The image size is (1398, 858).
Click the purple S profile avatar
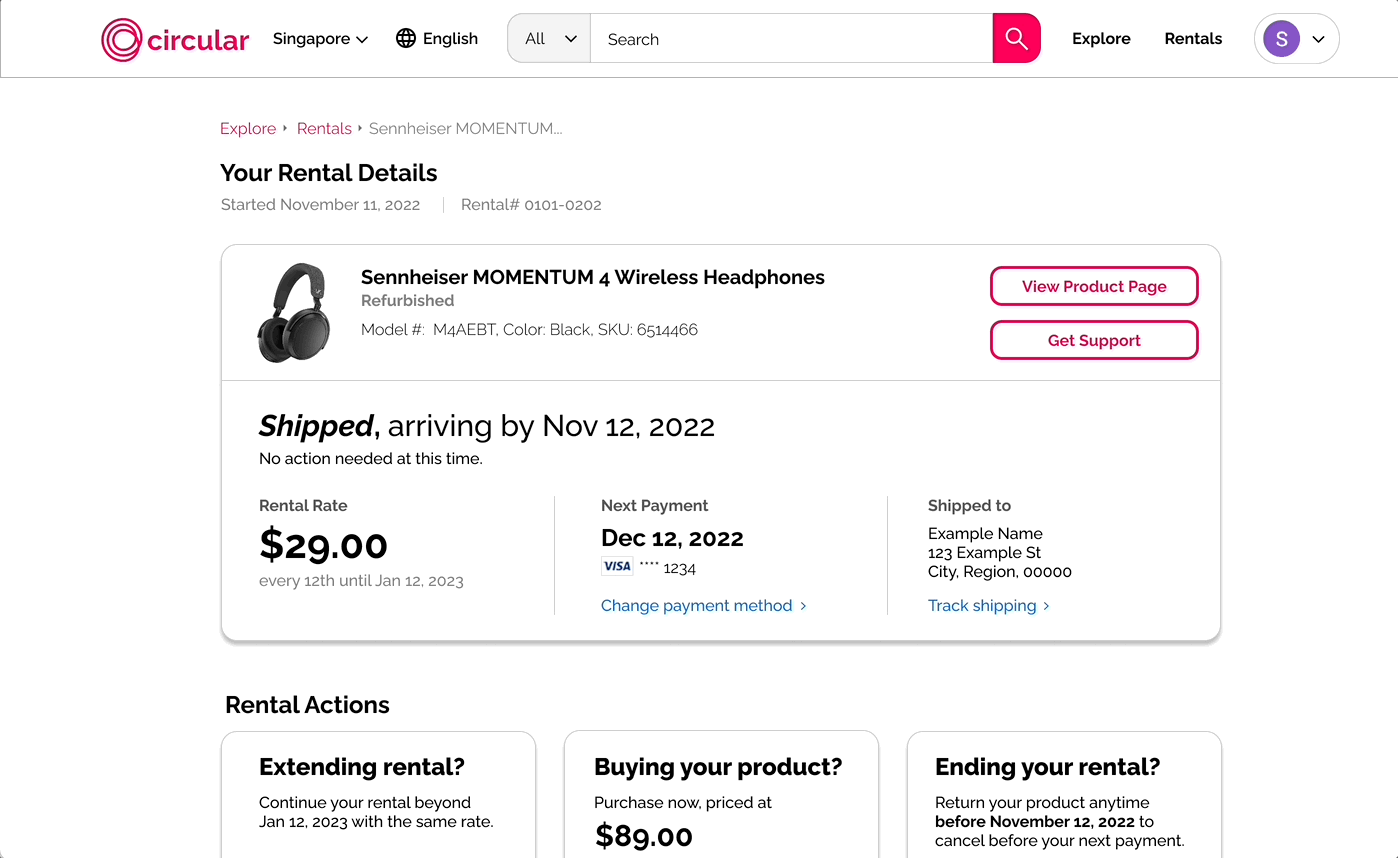tap(1281, 39)
